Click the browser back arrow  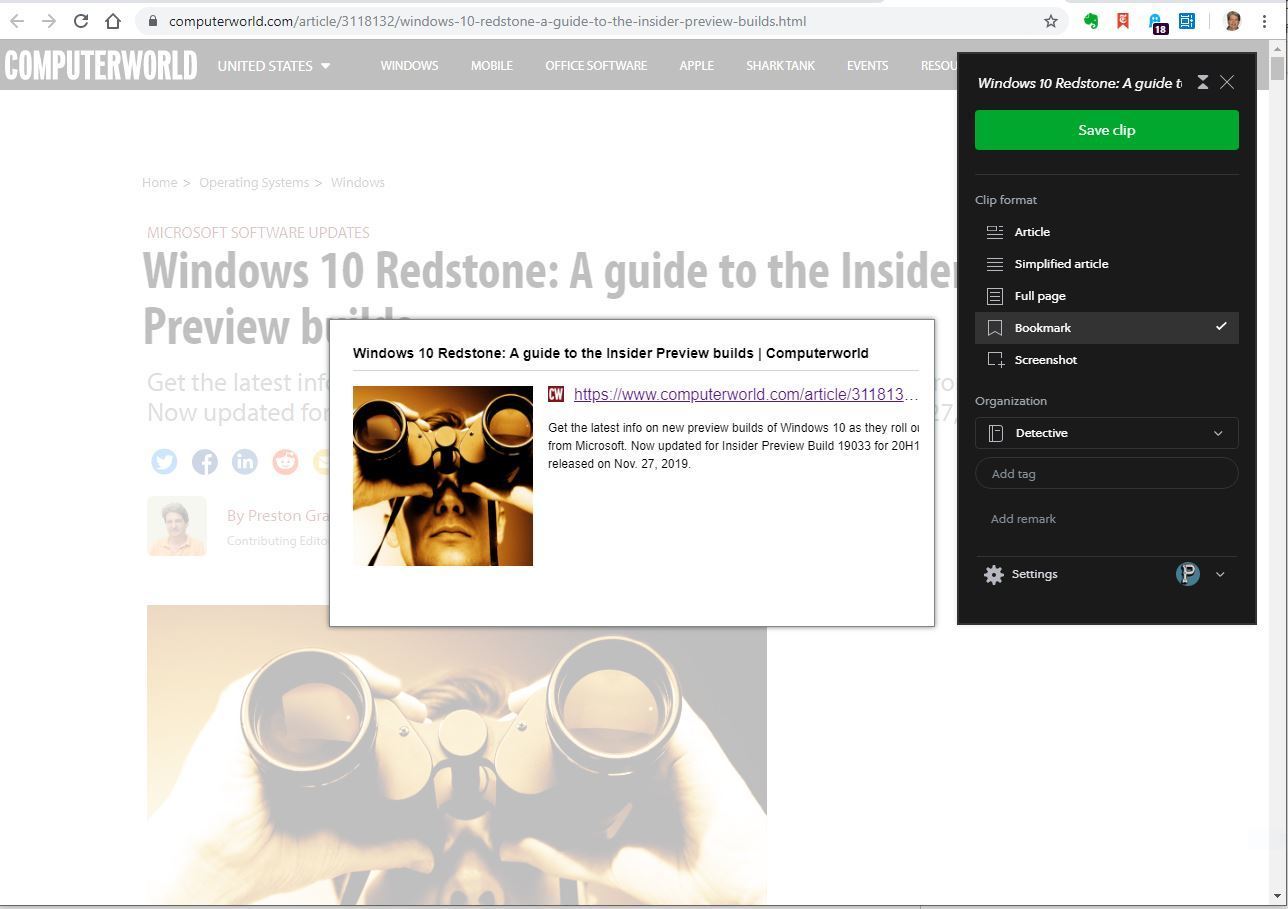(17, 21)
